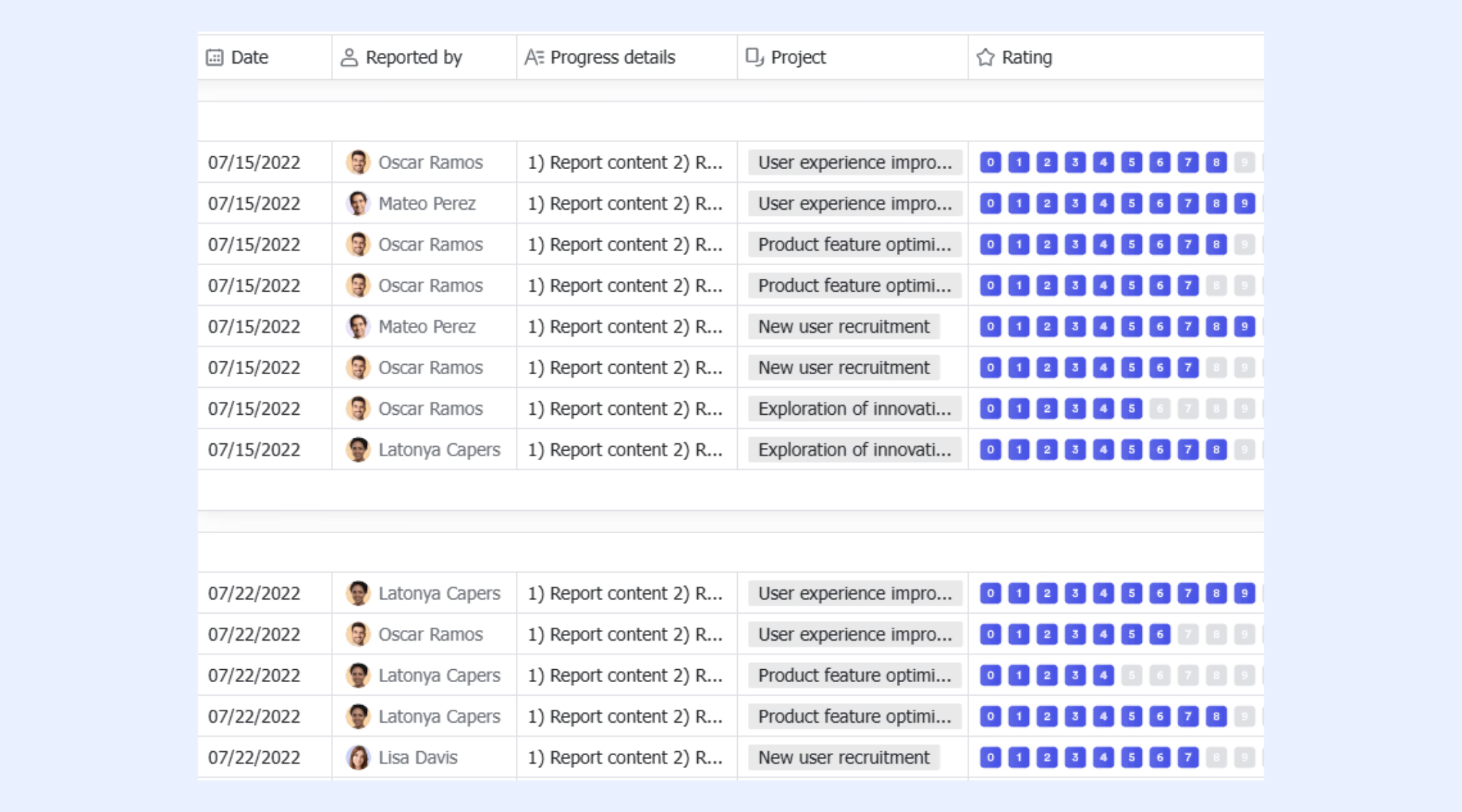Screen dimensions: 1462x812
Task: Click Latonya Capers's name in 07/22 User experience row
Action: coord(439,593)
